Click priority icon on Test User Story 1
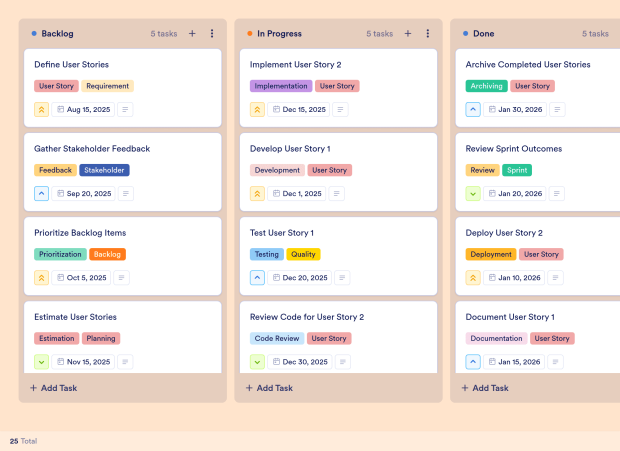 click(257, 278)
